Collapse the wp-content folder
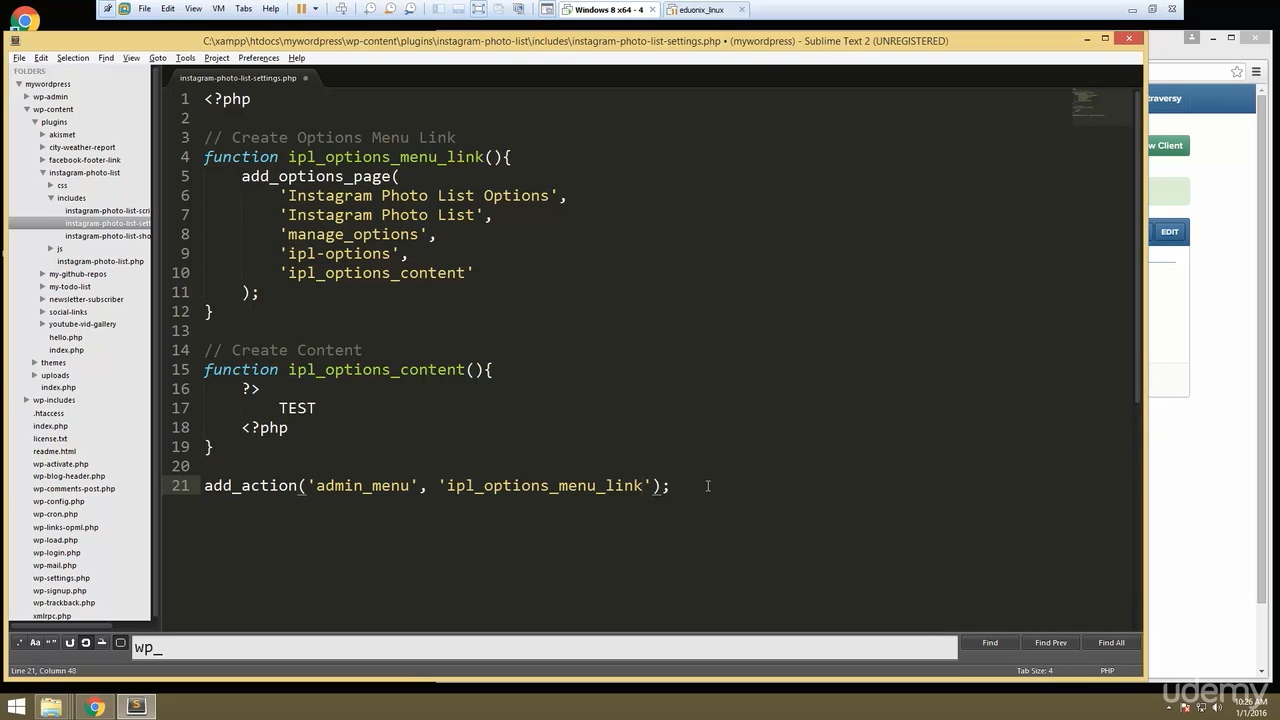 tap(27, 109)
